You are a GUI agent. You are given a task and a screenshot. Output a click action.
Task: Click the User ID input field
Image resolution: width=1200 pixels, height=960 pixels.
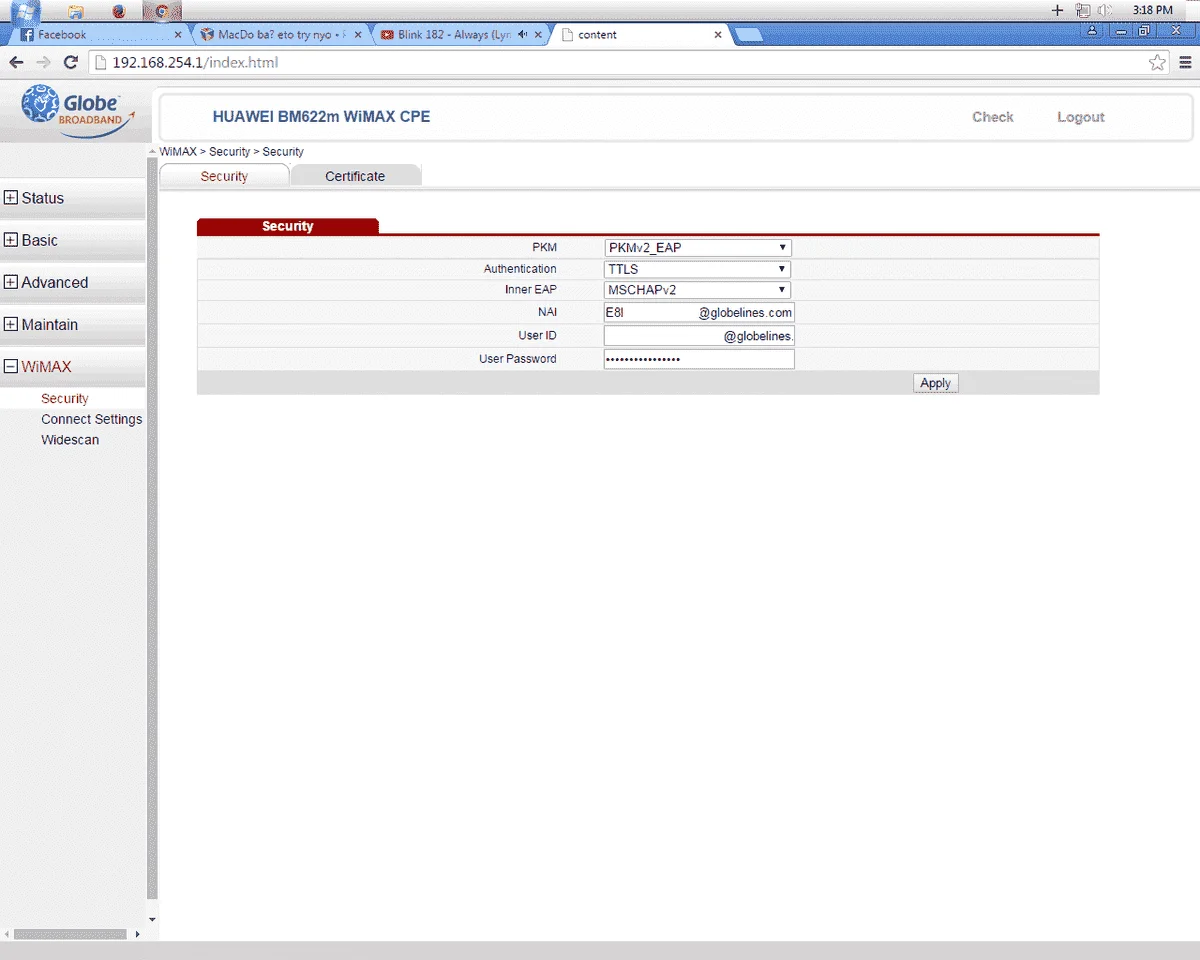point(699,336)
